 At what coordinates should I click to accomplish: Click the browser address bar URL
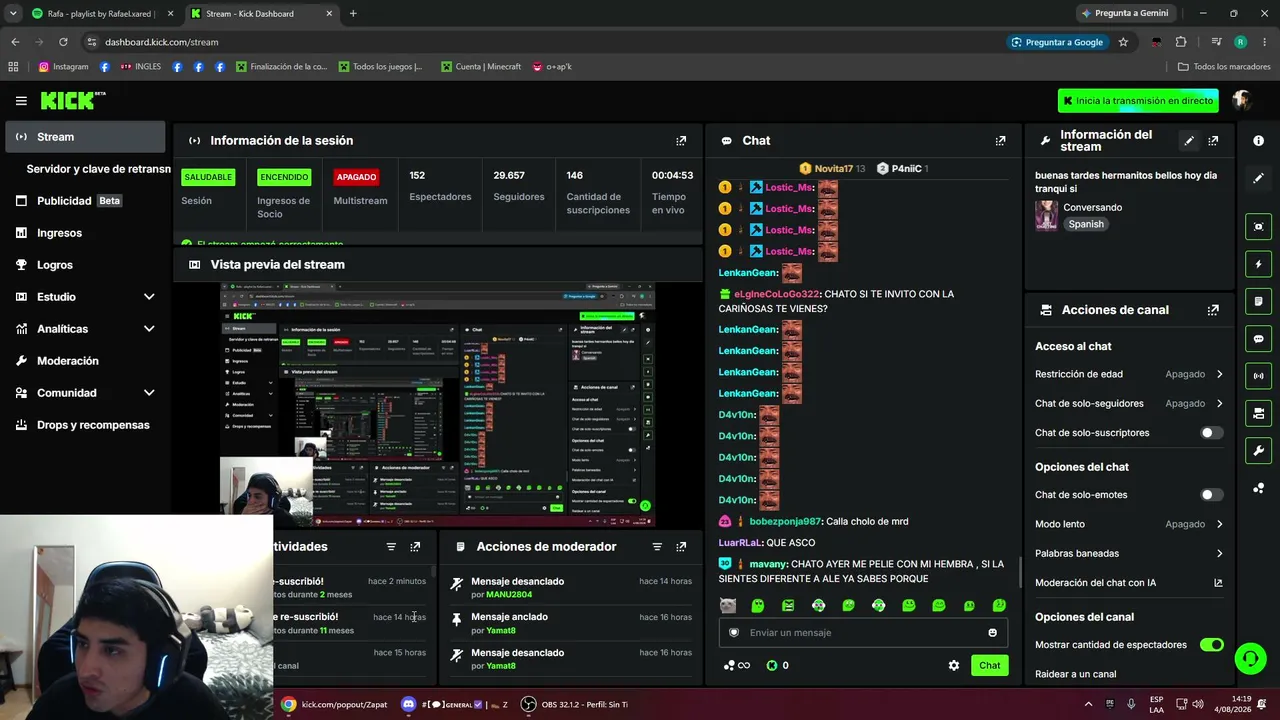(x=161, y=42)
